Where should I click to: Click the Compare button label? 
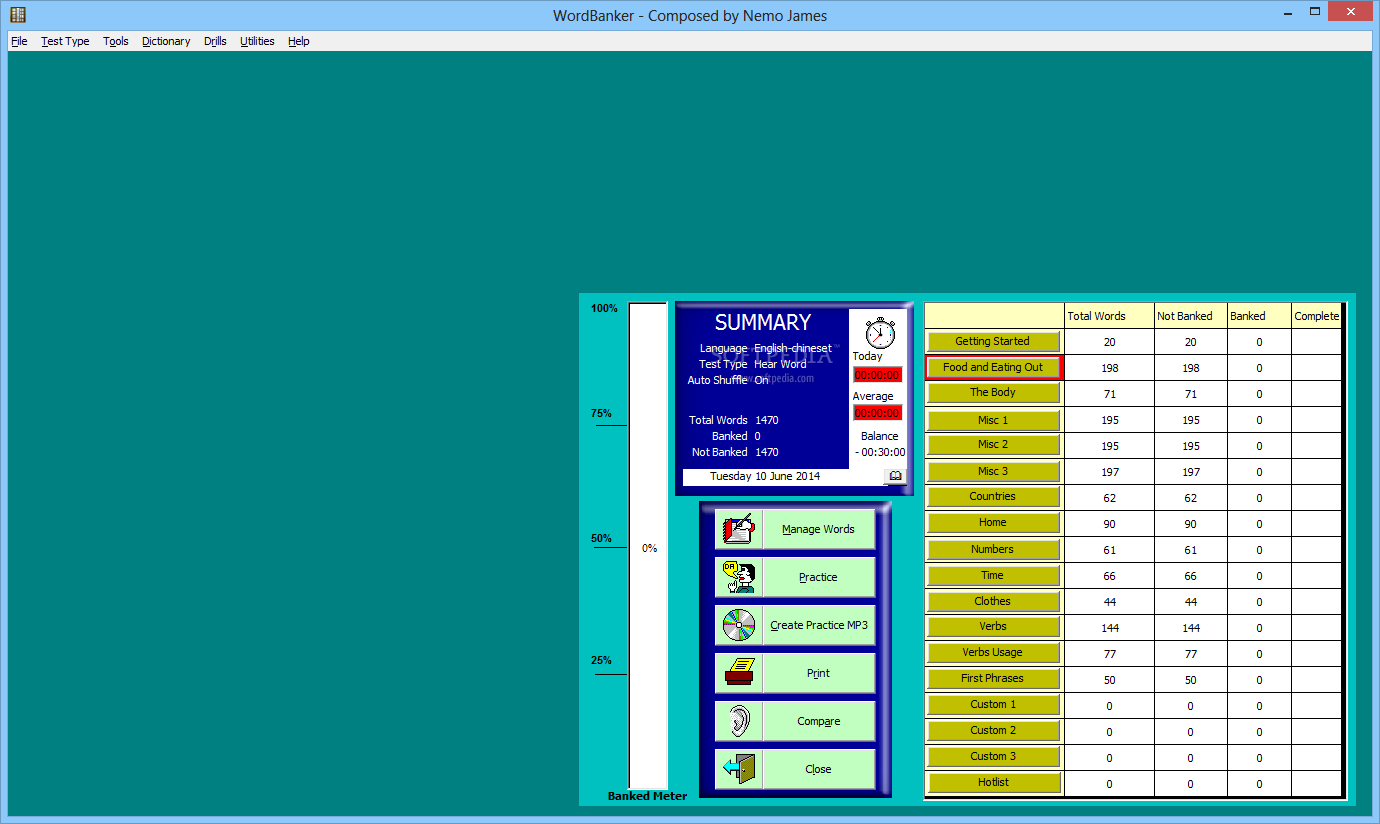click(x=818, y=721)
